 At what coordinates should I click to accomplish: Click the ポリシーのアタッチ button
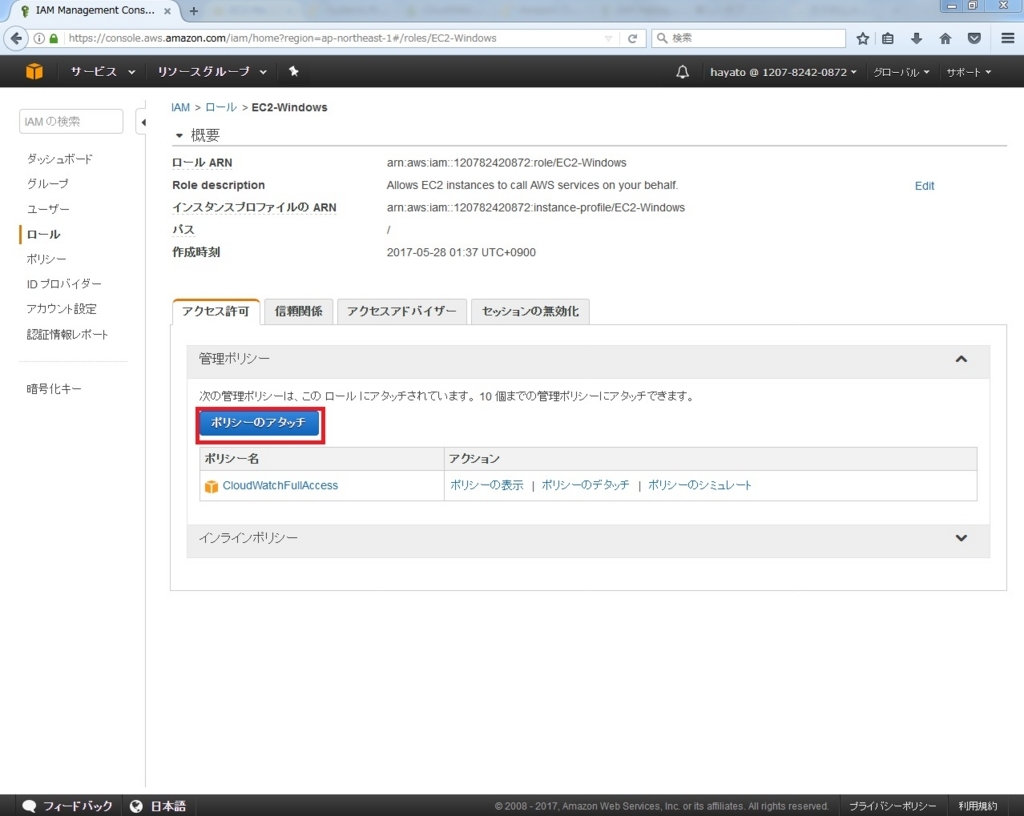tap(259, 423)
